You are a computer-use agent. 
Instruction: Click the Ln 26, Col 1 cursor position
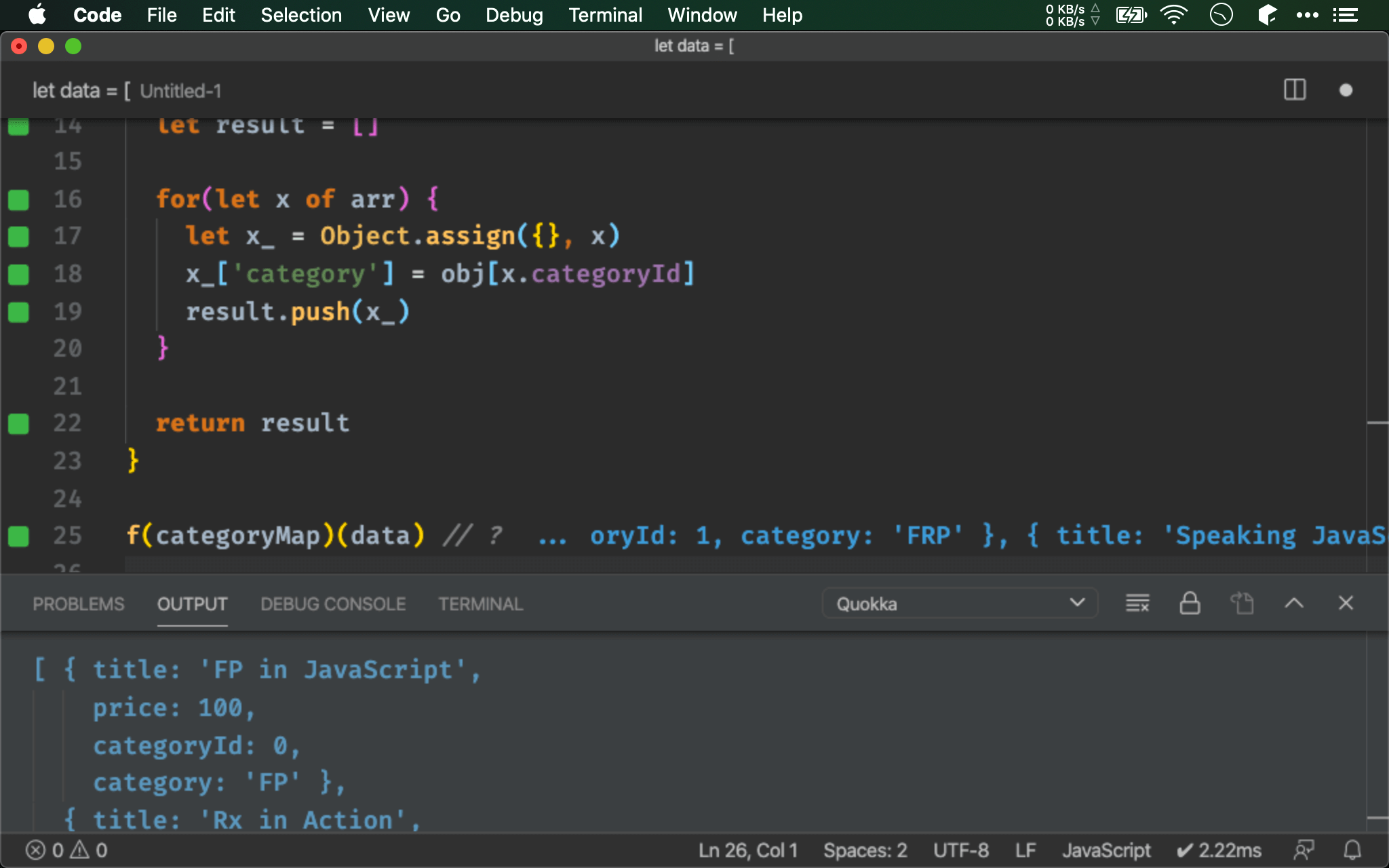pos(748,850)
